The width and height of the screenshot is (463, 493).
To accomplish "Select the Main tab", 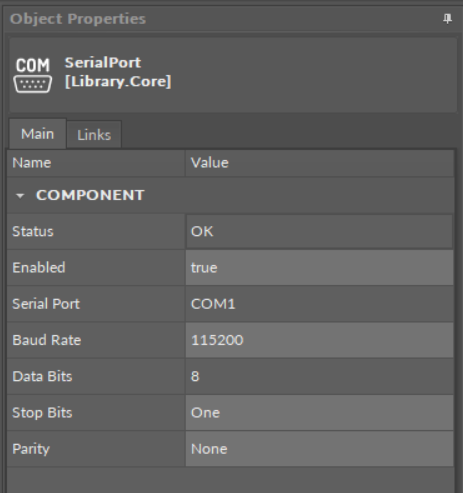I will pyautogui.click(x=37, y=134).
